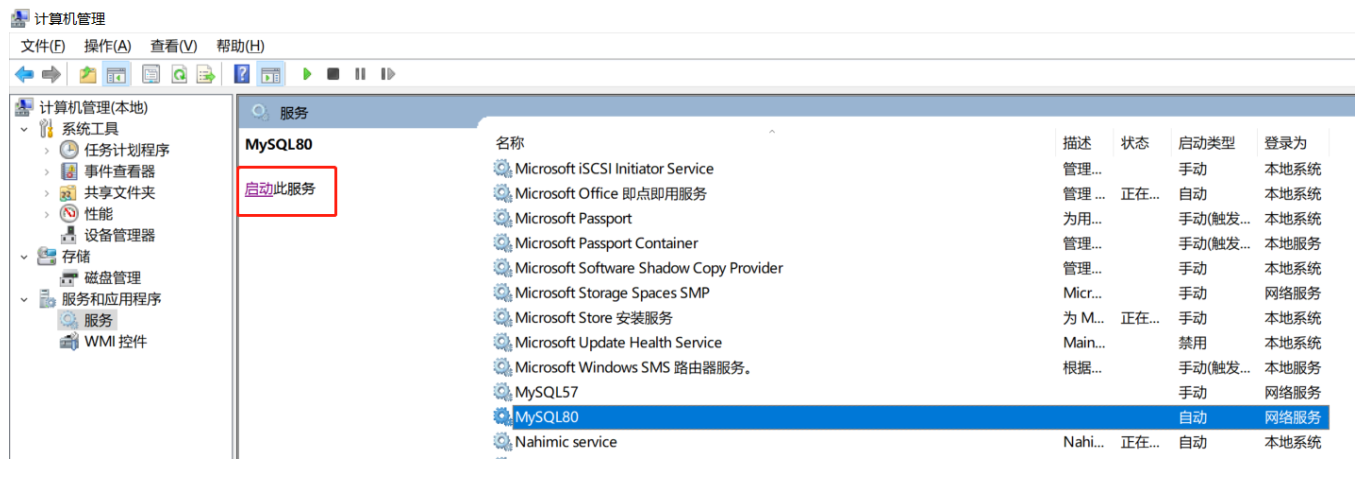The width and height of the screenshot is (1359, 490).
Task: Open the 查看(V) menu
Action: (x=174, y=46)
